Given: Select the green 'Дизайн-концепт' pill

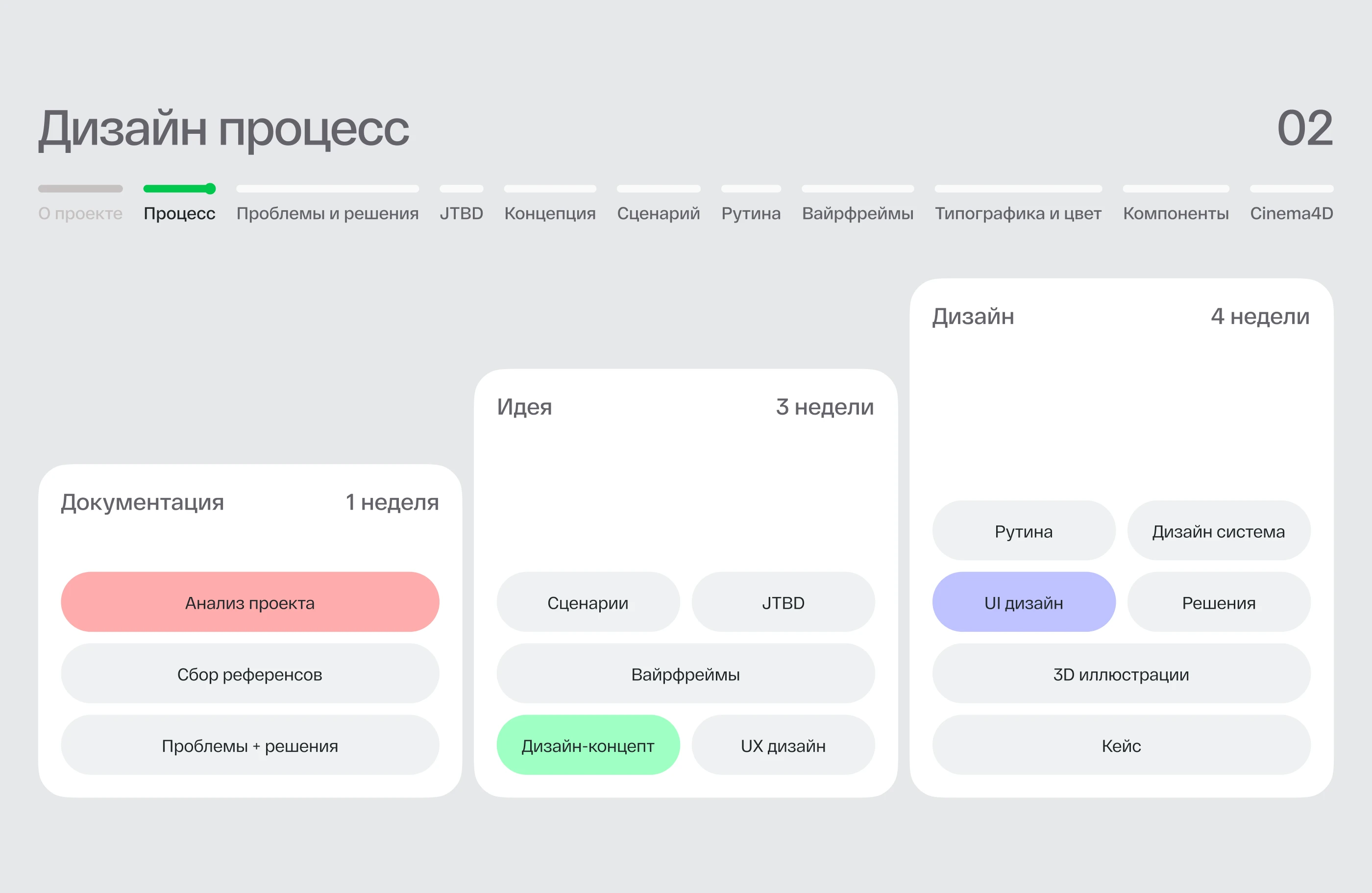Looking at the screenshot, I should coord(588,745).
